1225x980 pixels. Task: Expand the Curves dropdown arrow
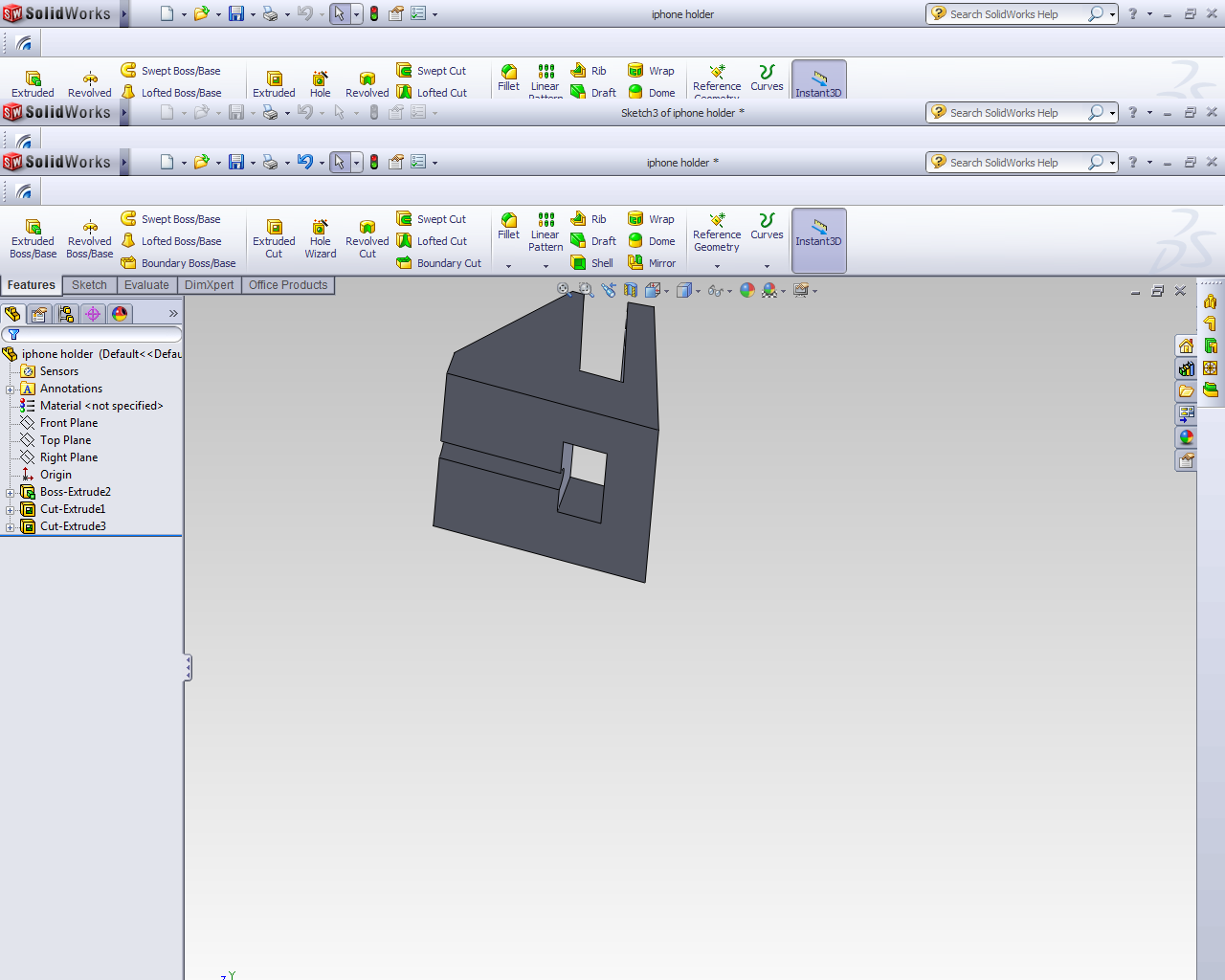click(x=767, y=266)
